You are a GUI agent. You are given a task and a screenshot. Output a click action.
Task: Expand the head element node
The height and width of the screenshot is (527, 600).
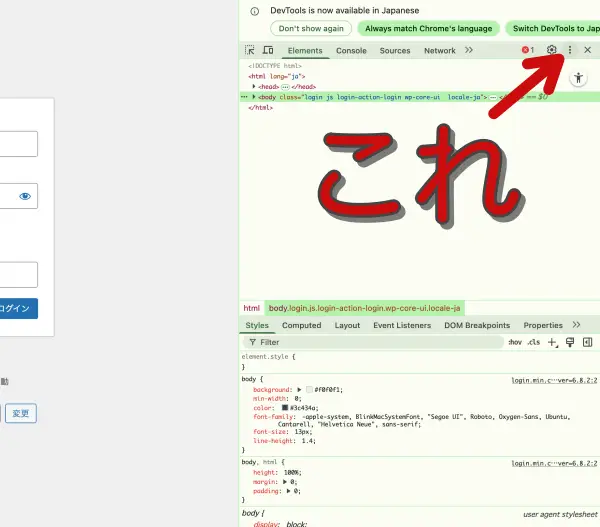[x=253, y=87]
